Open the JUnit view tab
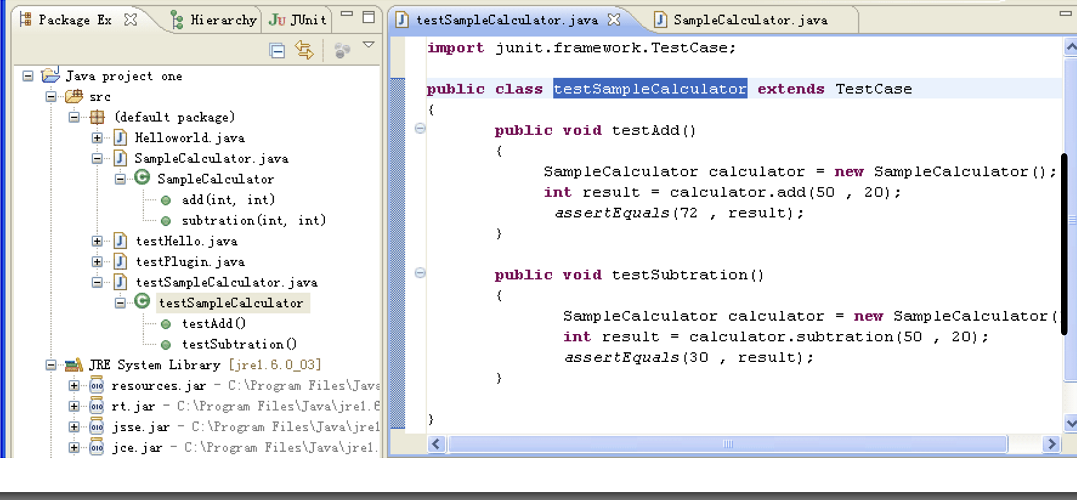 click(x=297, y=20)
